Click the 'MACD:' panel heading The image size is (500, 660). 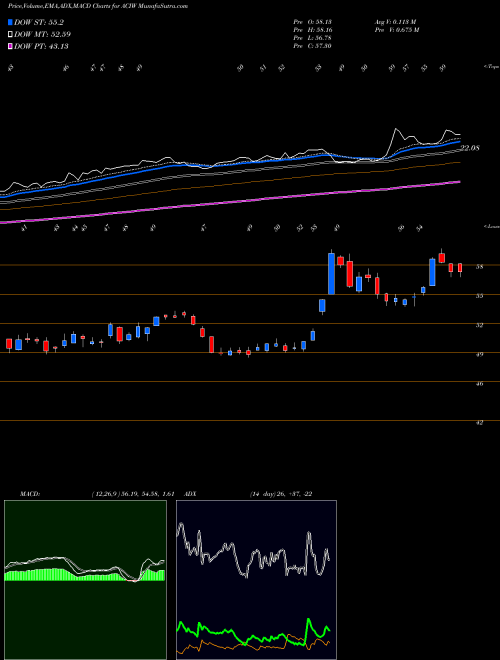pos(29,494)
